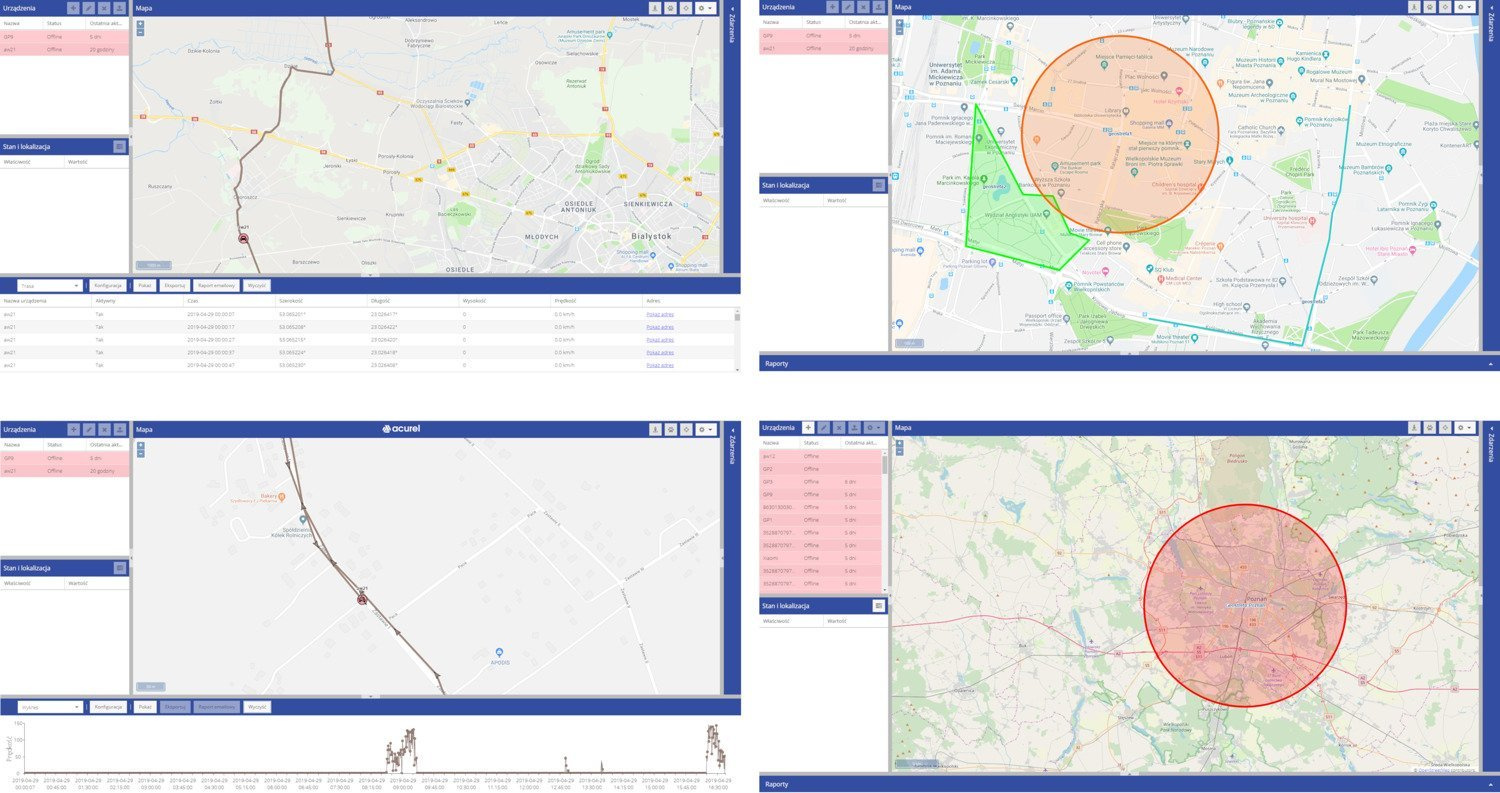
Task: Add a device in the Białystok map view
Action: (x=73, y=7)
